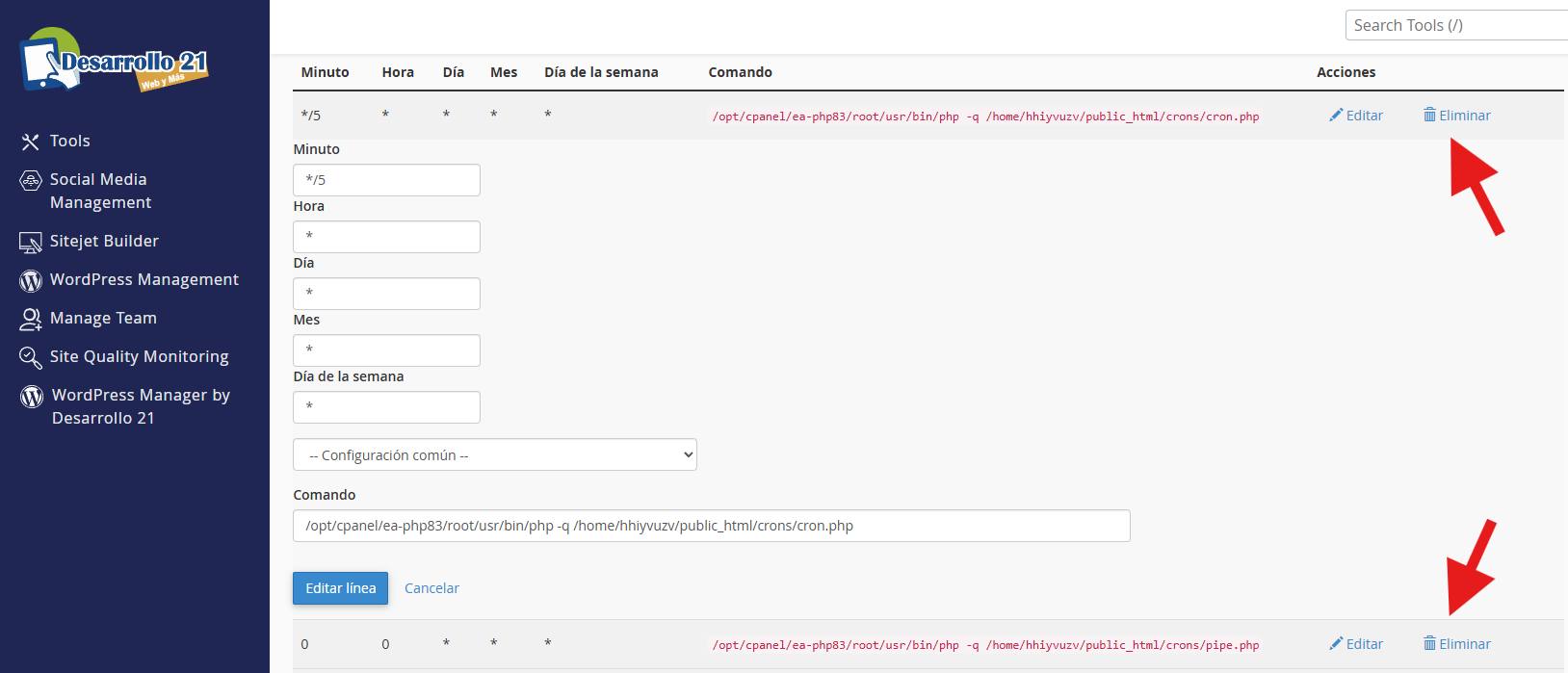
Task: Click the Desarrollo 21 logo
Action: [114, 61]
